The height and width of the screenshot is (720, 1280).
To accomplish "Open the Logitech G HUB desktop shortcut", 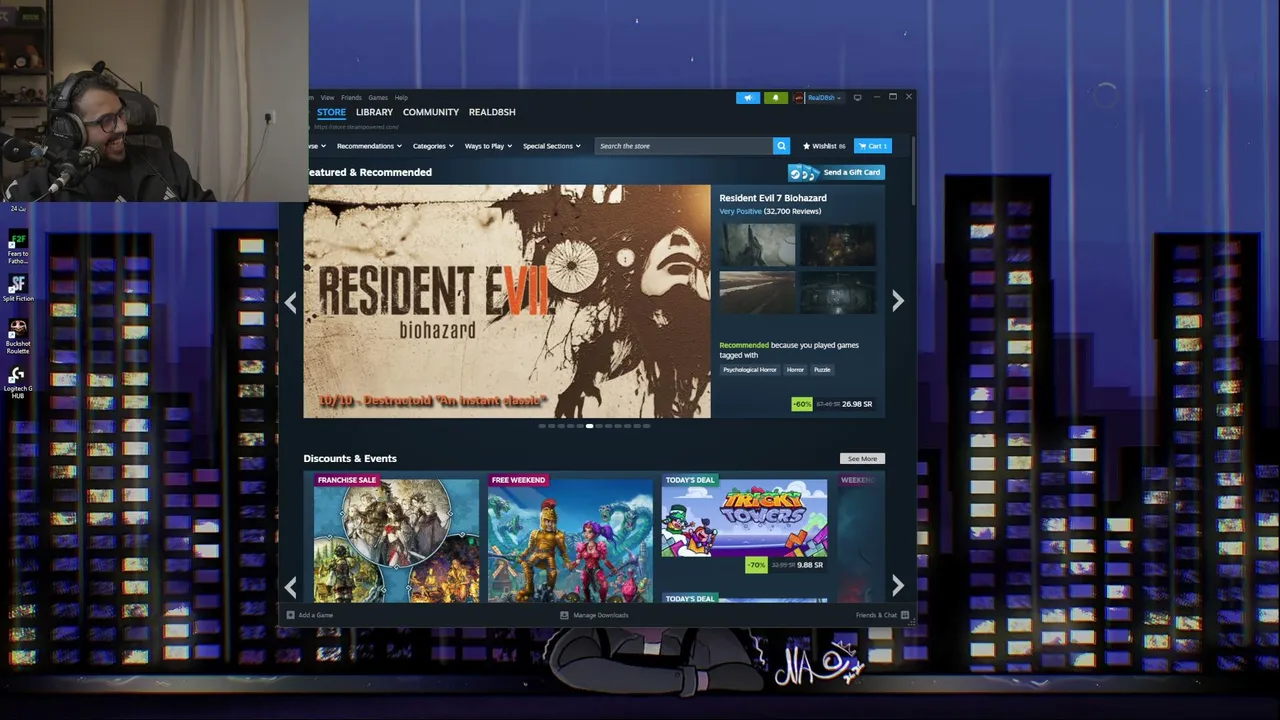I will click(x=18, y=382).
